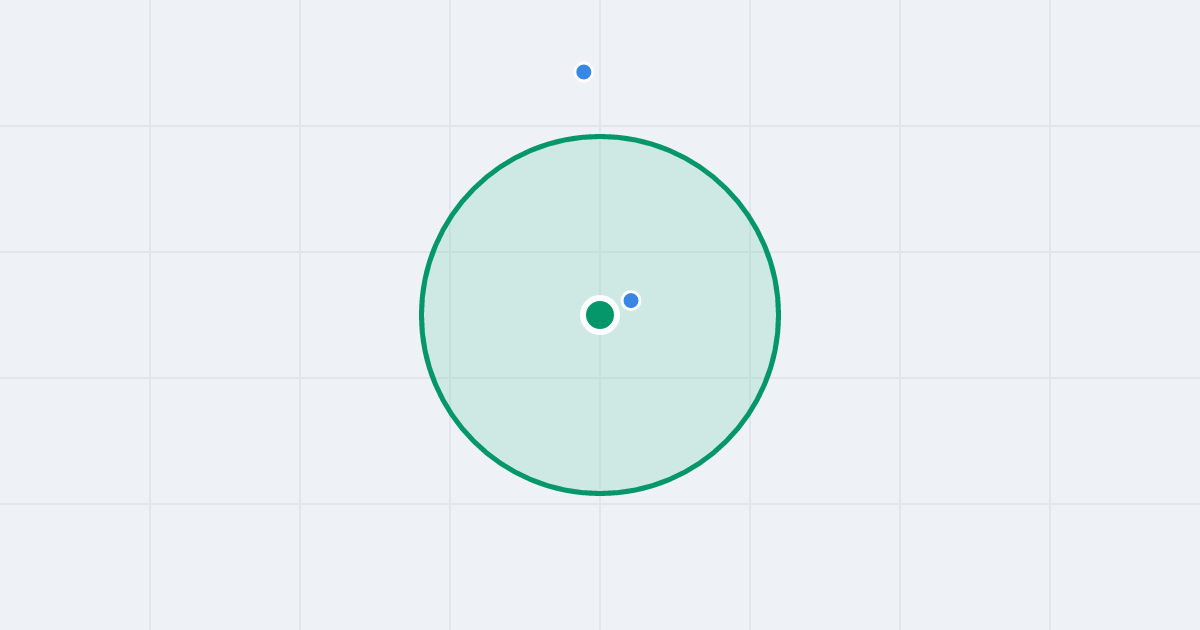Screen dimensions: 1200x630
Task: Click the grid intersection just inside circle's upper left
Action: tap(450, 252)
